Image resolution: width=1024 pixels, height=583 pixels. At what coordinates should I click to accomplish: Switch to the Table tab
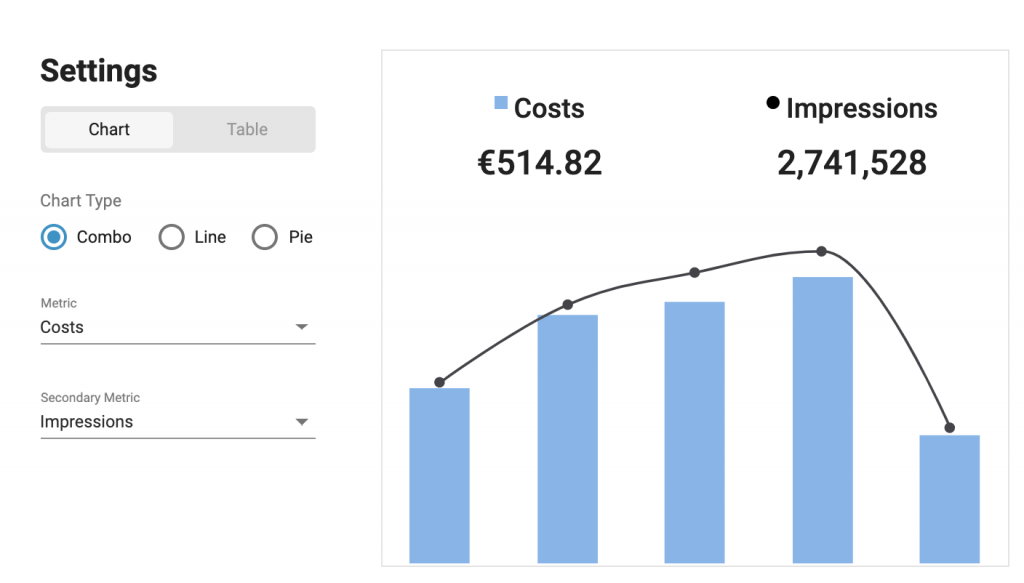coord(247,129)
